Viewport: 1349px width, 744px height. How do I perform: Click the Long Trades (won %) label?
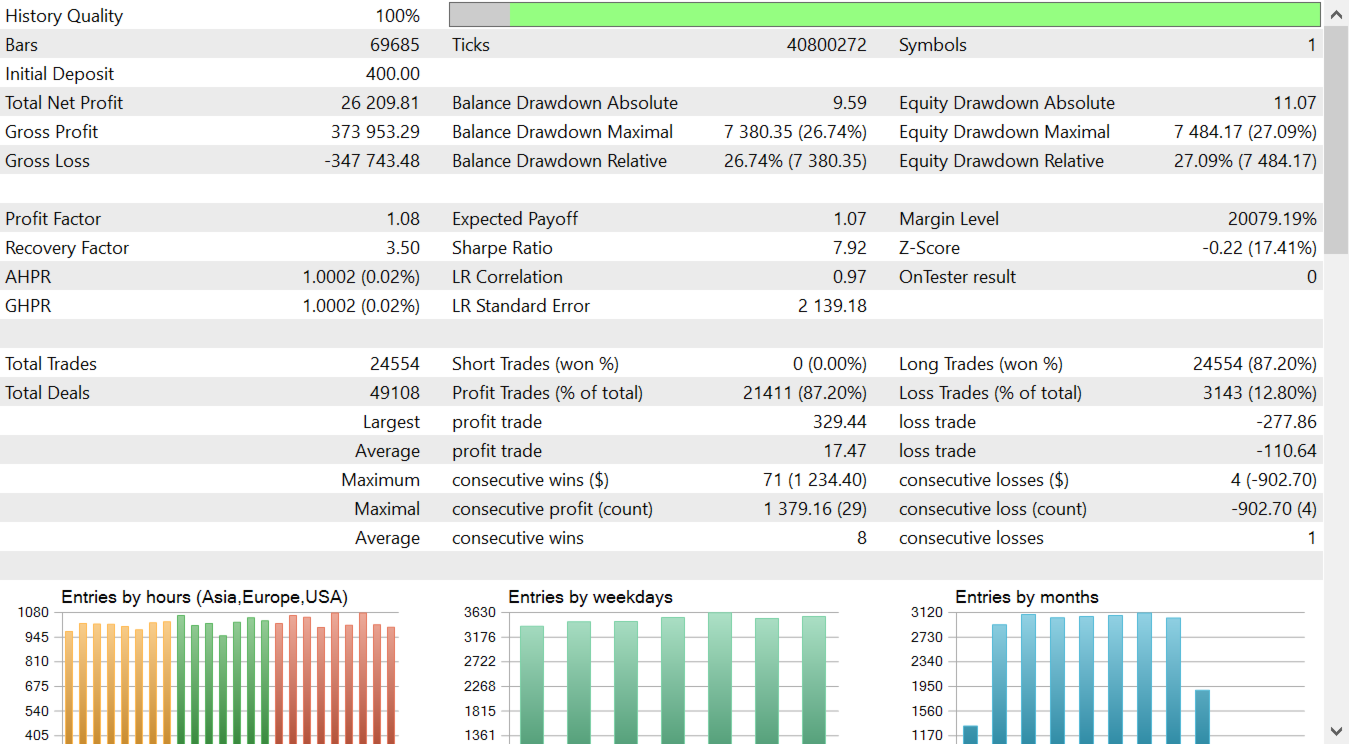[981, 364]
